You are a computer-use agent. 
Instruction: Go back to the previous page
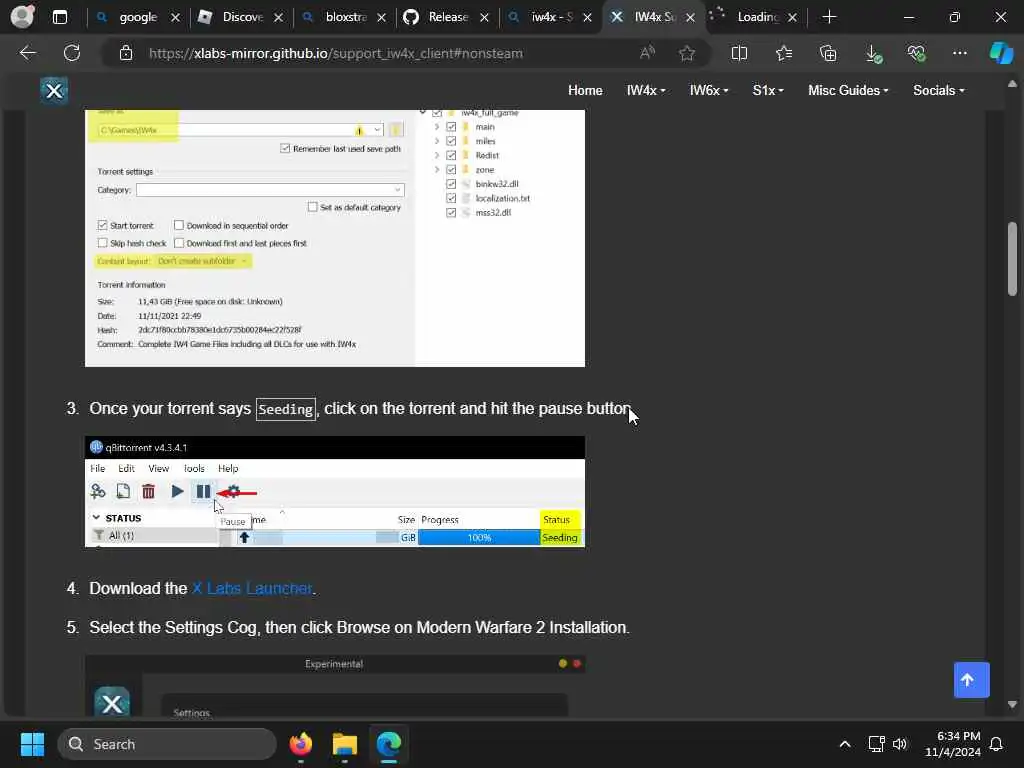pos(27,53)
